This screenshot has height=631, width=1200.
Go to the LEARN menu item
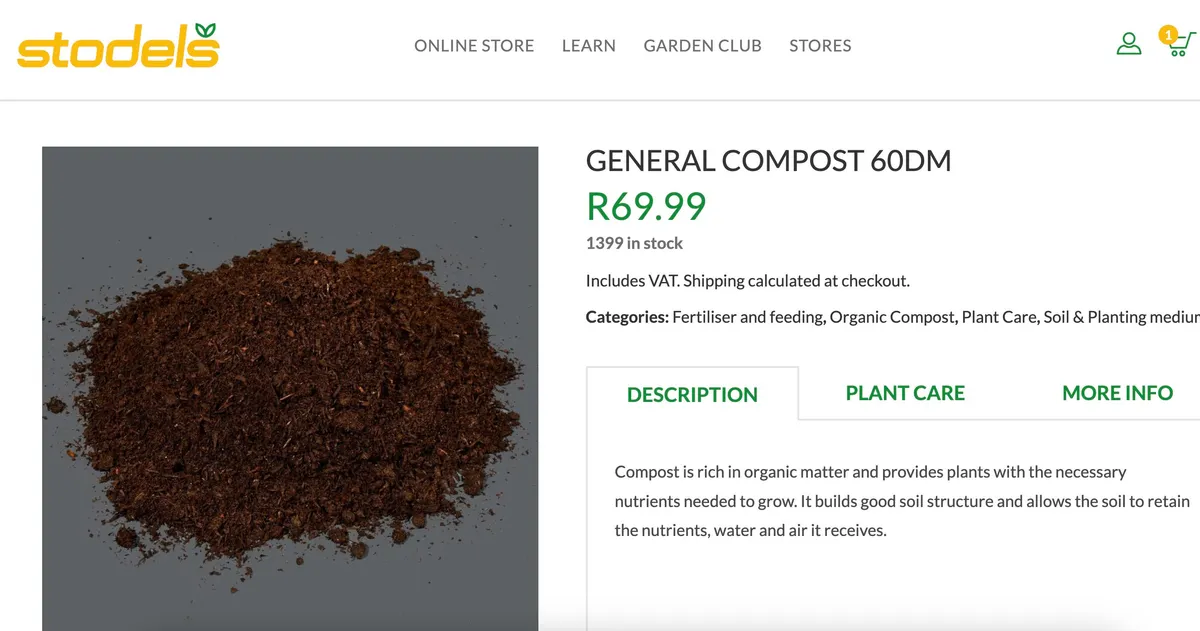pyautogui.click(x=589, y=46)
